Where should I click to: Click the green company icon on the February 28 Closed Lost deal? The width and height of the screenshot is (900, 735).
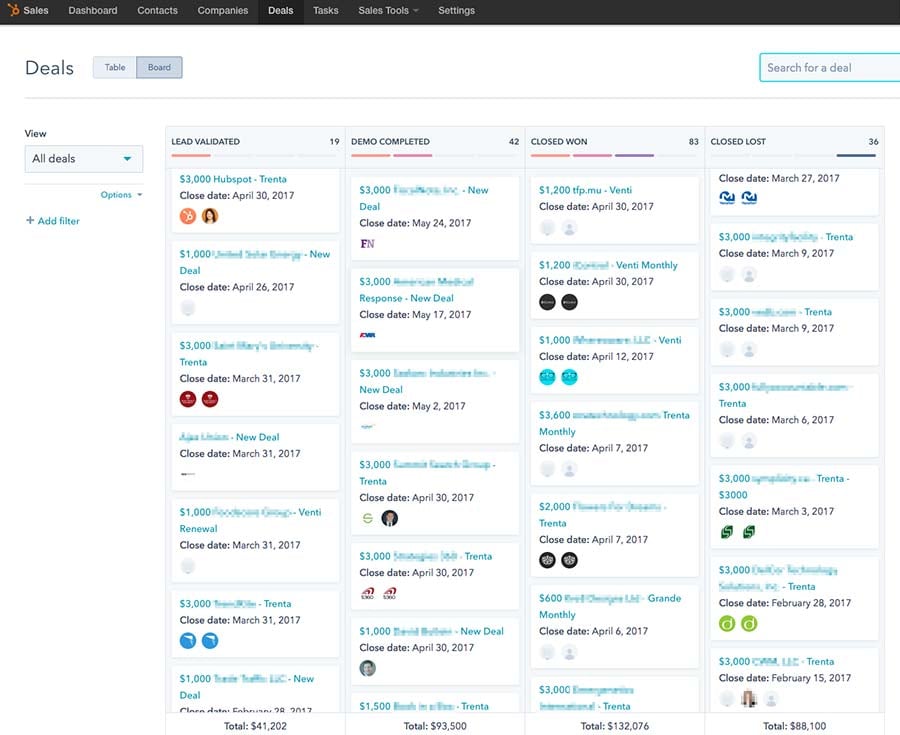click(x=727, y=623)
